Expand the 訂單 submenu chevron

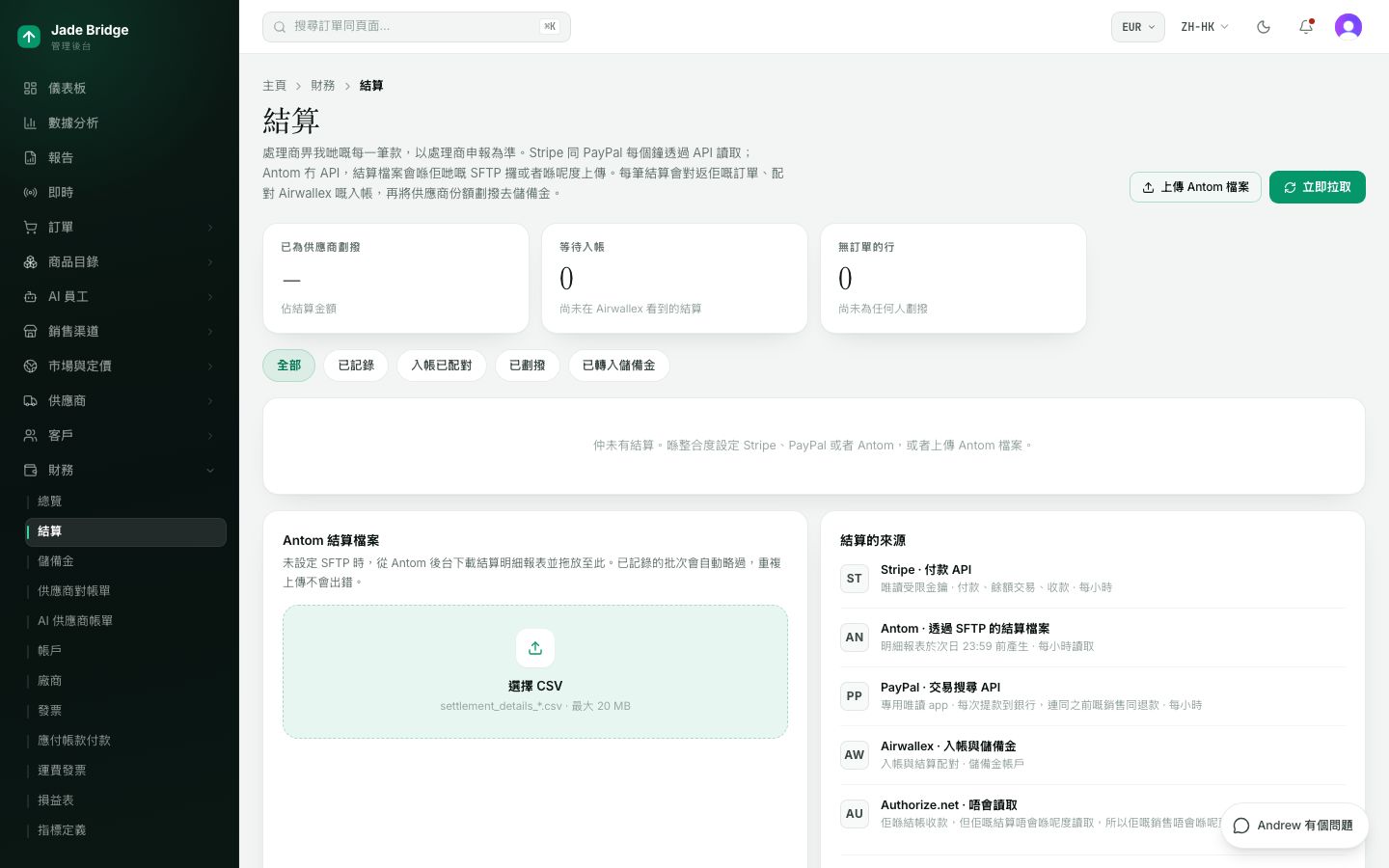210,228
